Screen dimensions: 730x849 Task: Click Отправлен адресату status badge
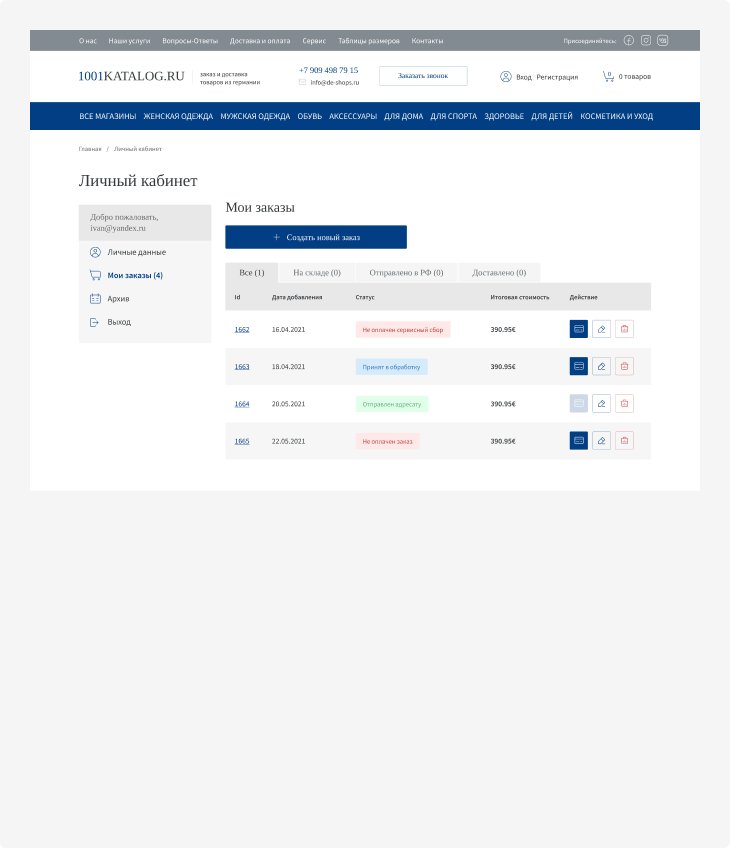[392, 404]
